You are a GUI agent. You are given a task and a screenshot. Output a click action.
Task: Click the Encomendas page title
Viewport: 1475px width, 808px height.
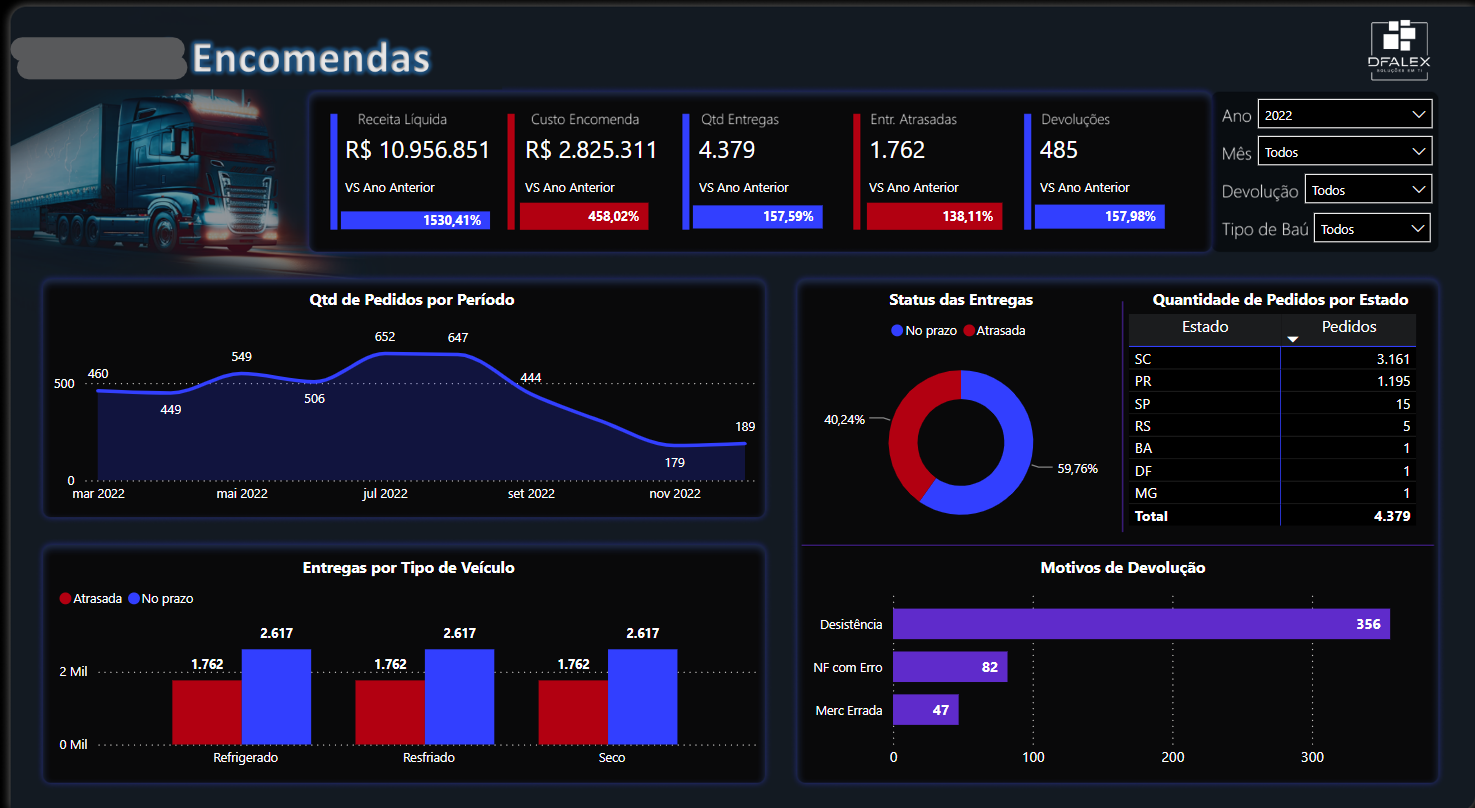(x=311, y=58)
